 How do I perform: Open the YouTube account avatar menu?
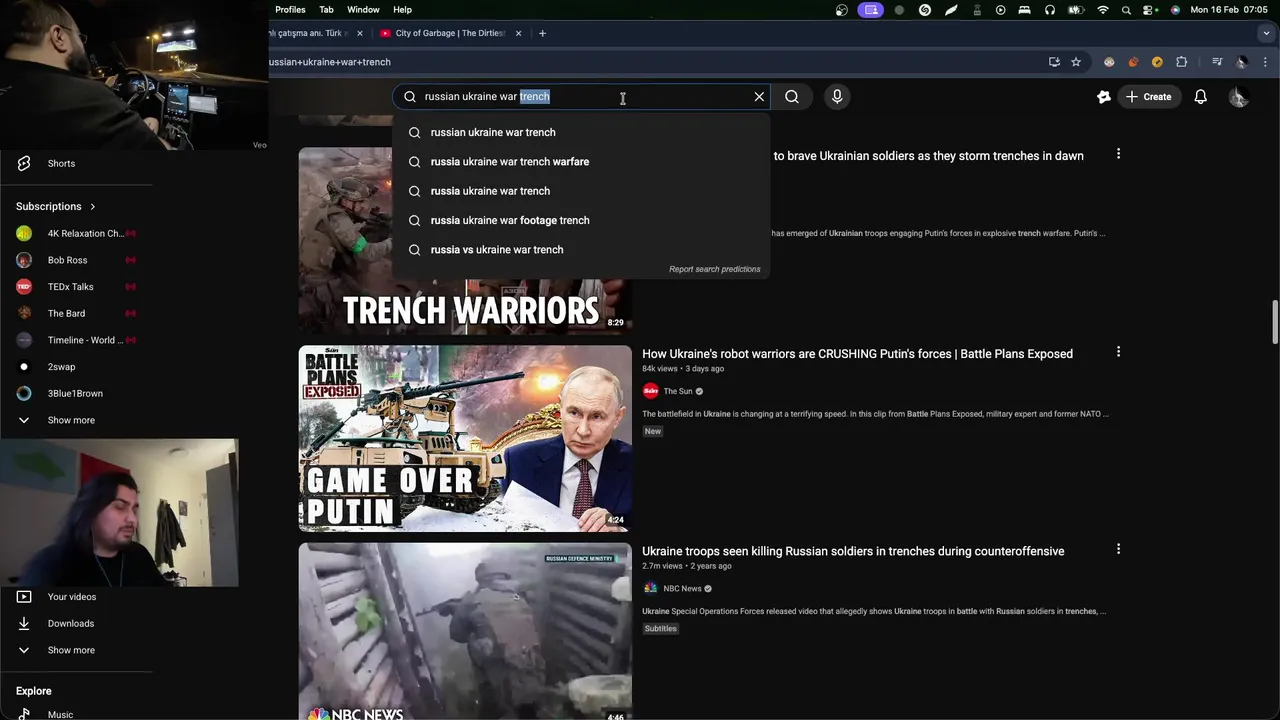click(1238, 97)
